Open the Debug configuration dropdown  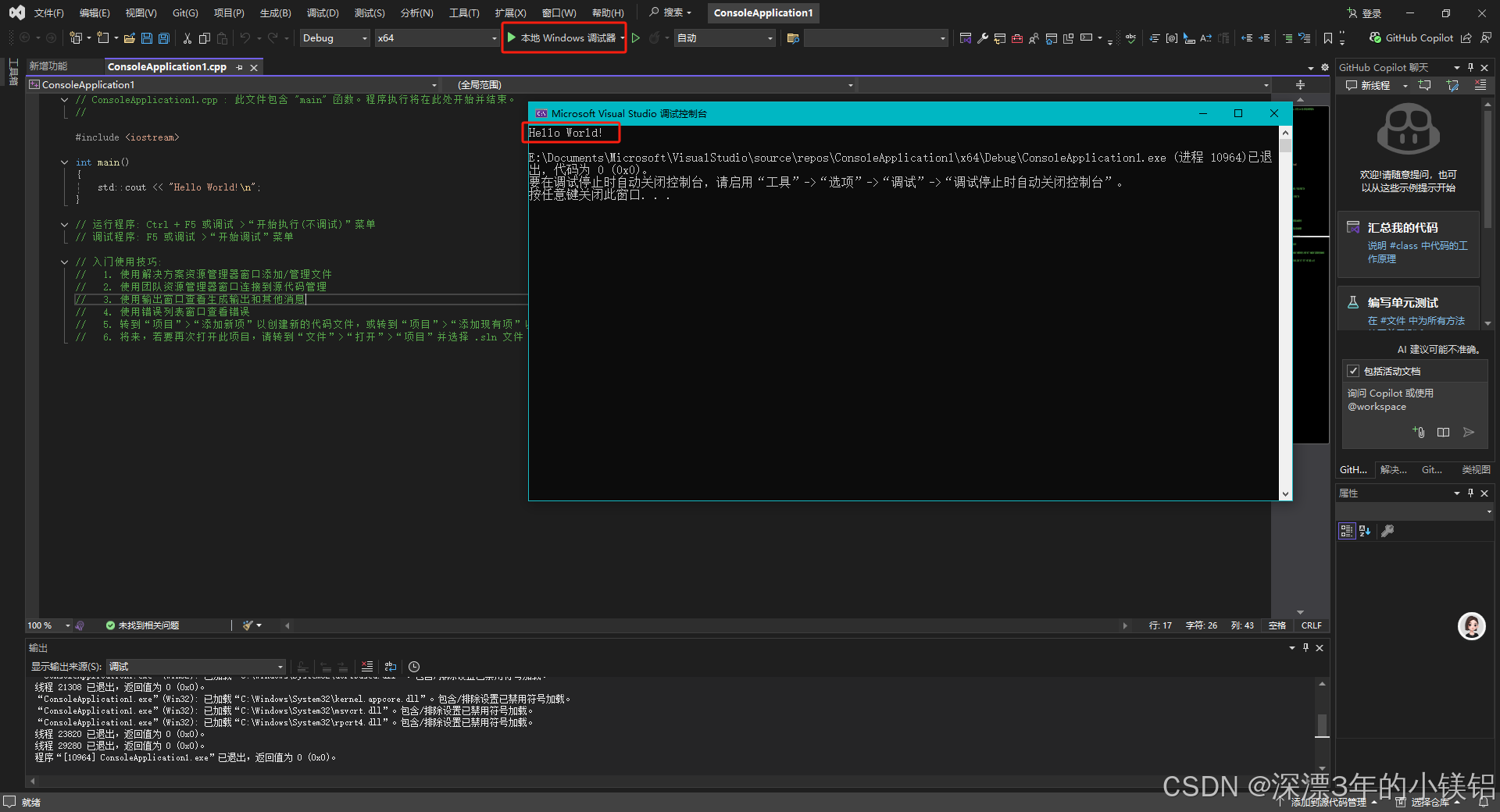334,37
